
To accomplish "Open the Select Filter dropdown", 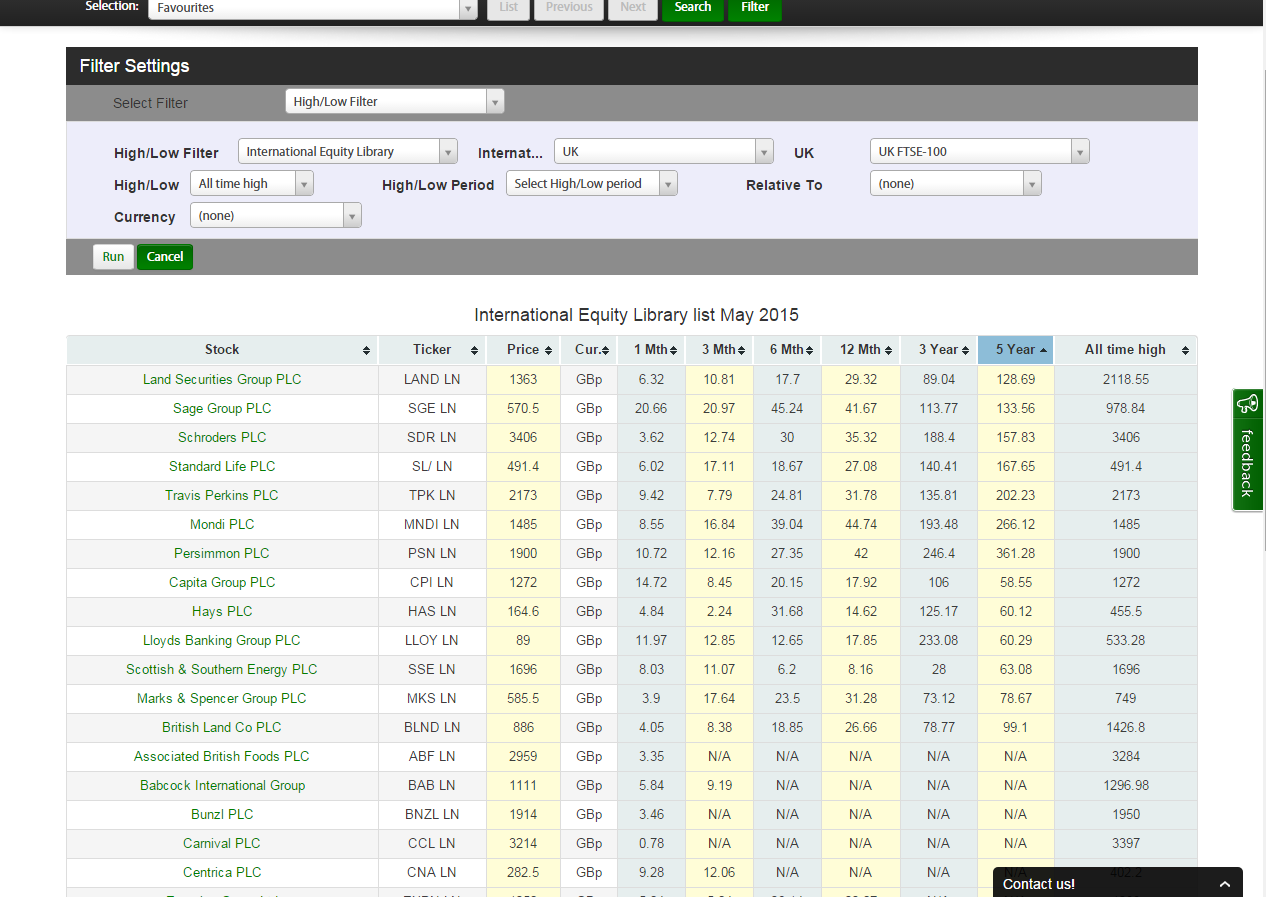I will (x=394, y=102).
